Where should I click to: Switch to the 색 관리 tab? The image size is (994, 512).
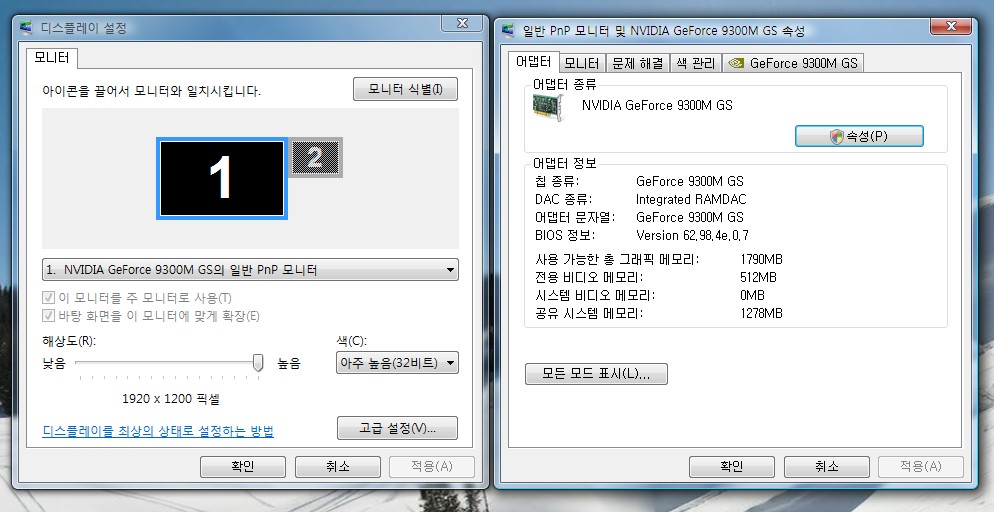pyautogui.click(x=696, y=63)
